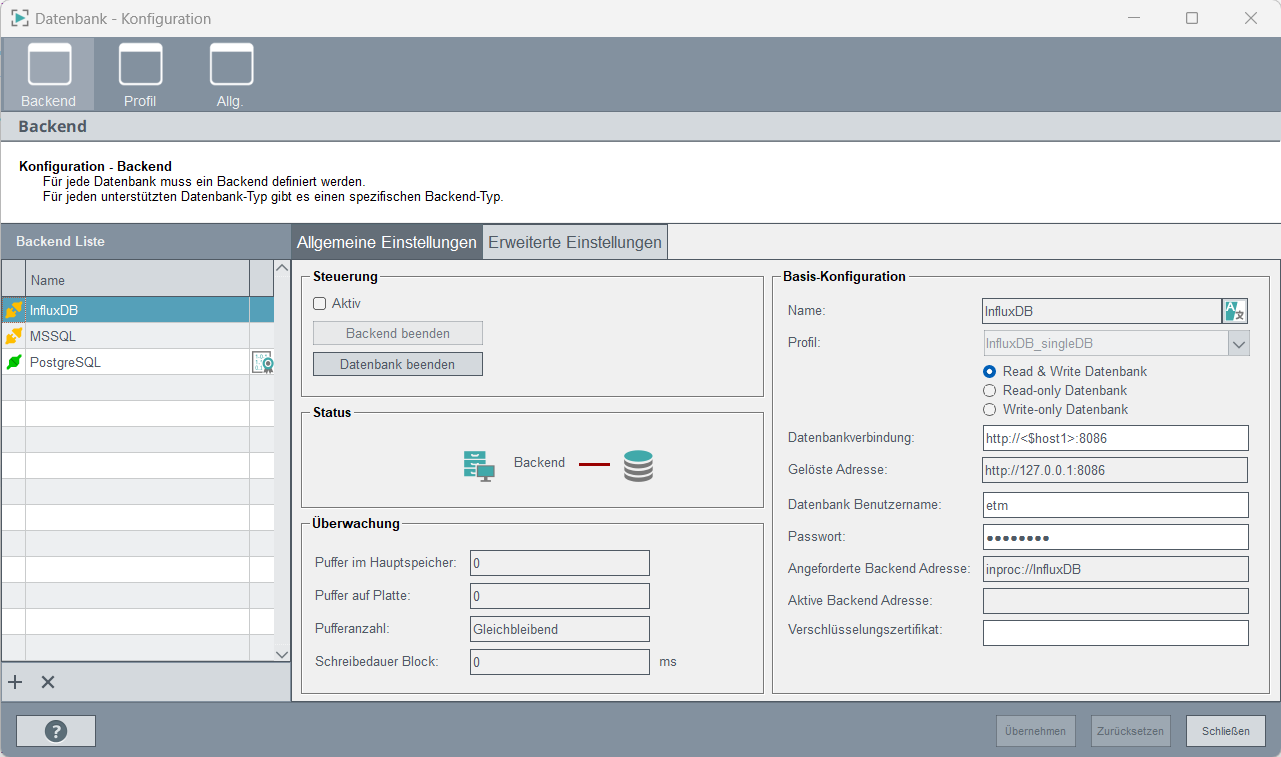Click the translate icon beside Name field

(1235, 311)
